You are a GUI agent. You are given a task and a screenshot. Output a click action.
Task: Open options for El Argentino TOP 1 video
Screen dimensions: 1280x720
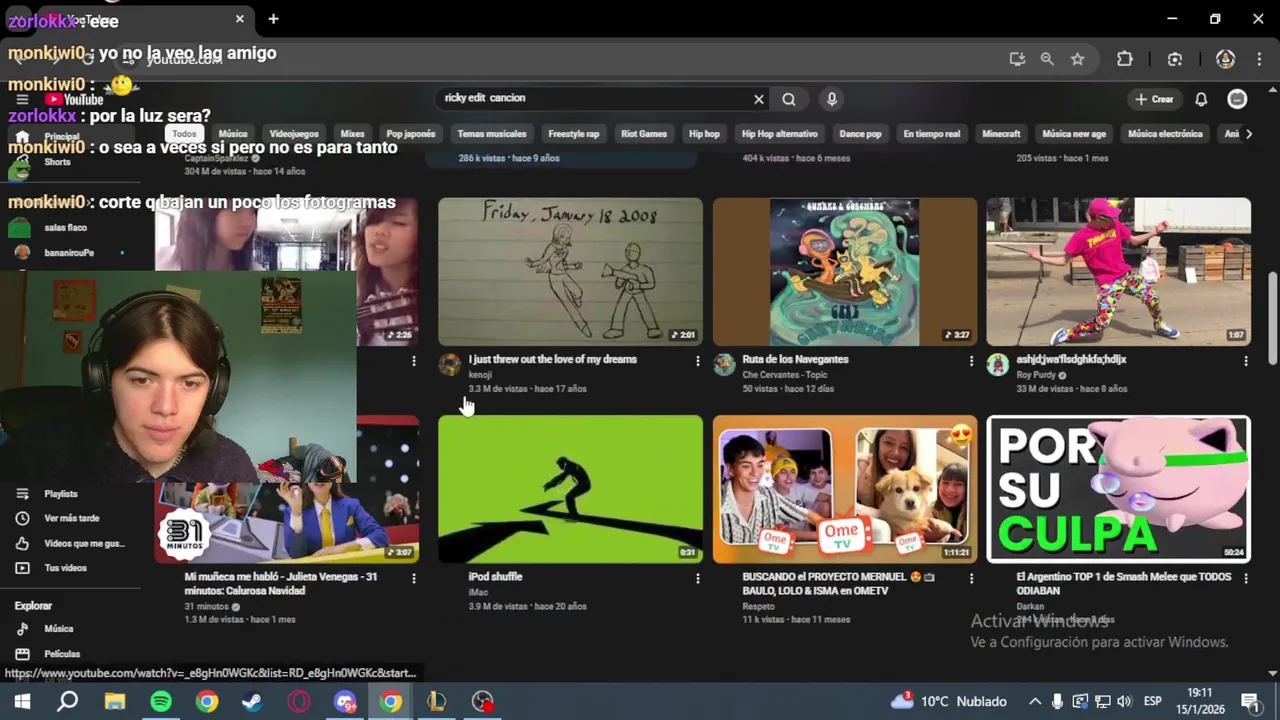point(1245,578)
